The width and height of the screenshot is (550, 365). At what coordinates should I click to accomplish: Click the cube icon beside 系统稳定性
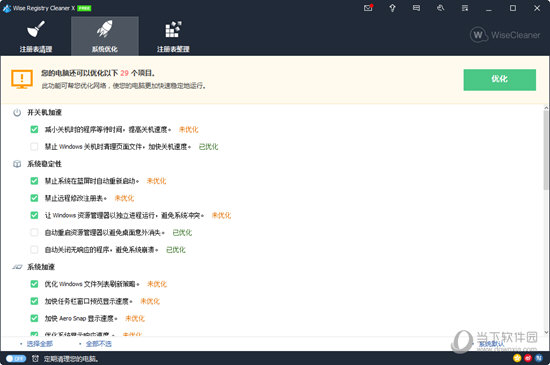coord(17,164)
